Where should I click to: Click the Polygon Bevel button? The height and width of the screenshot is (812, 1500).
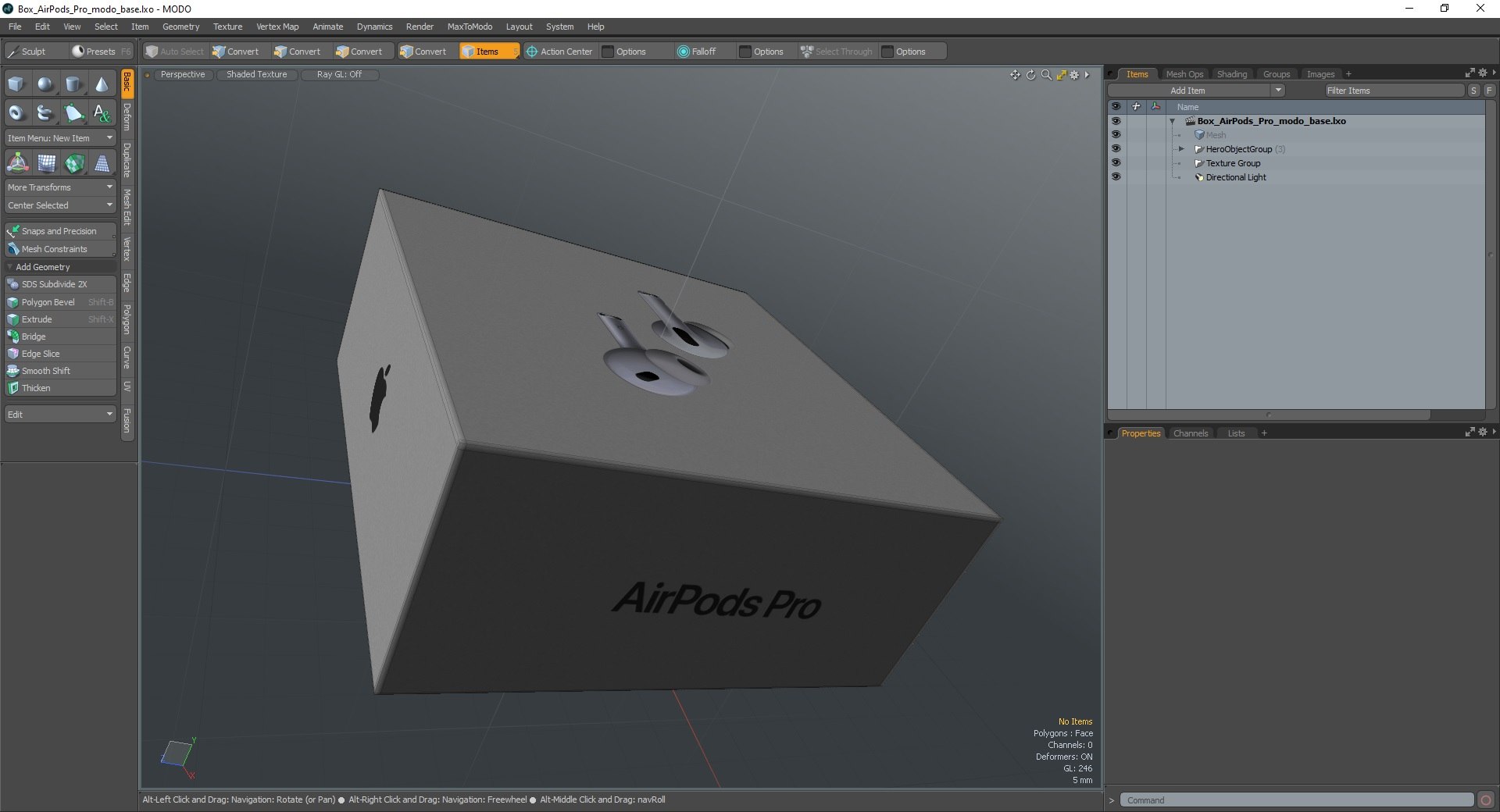click(60, 302)
